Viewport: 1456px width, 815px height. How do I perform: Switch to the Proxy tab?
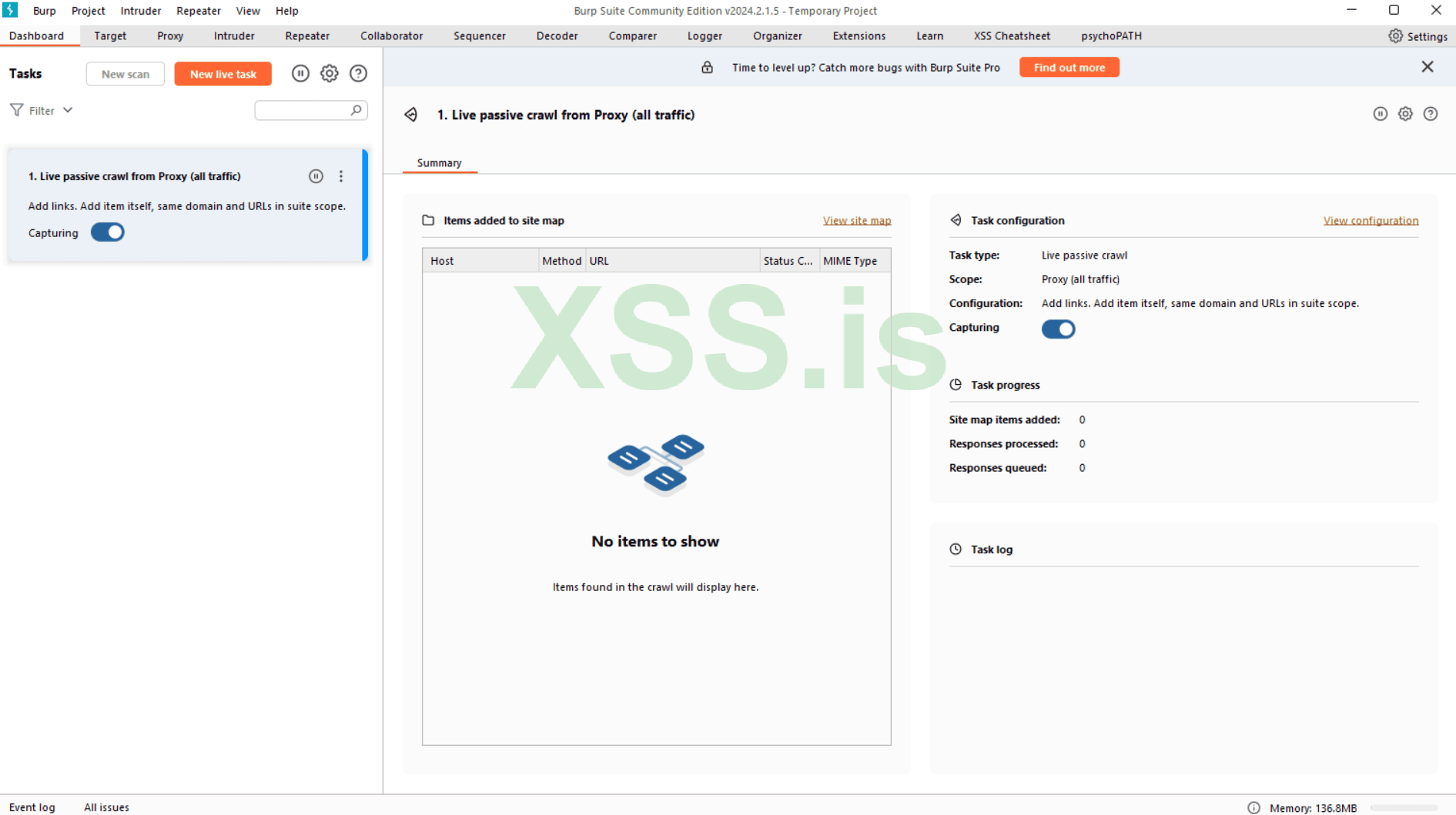pyautogui.click(x=170, y=36)
